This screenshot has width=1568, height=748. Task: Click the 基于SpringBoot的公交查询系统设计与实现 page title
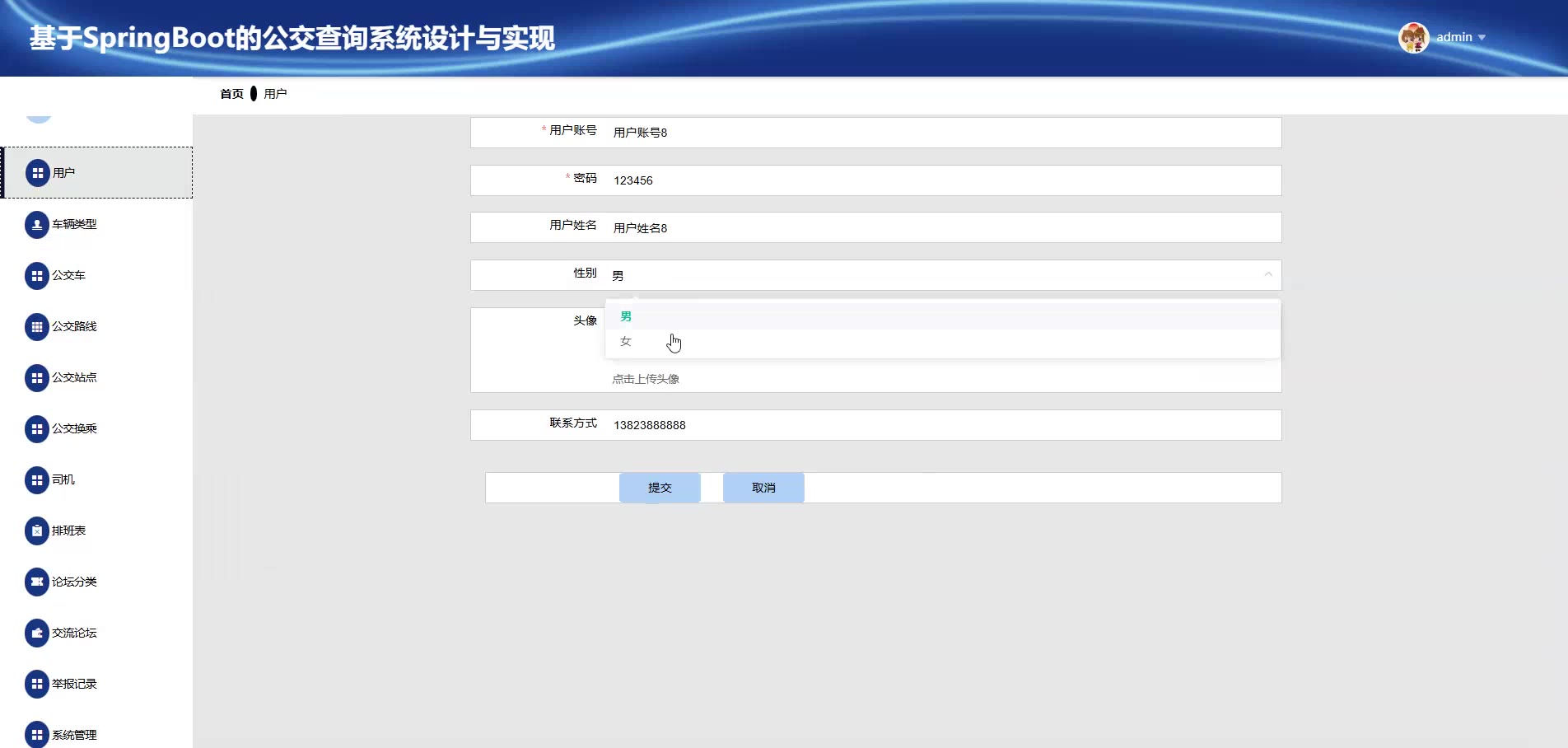[292, 38]
